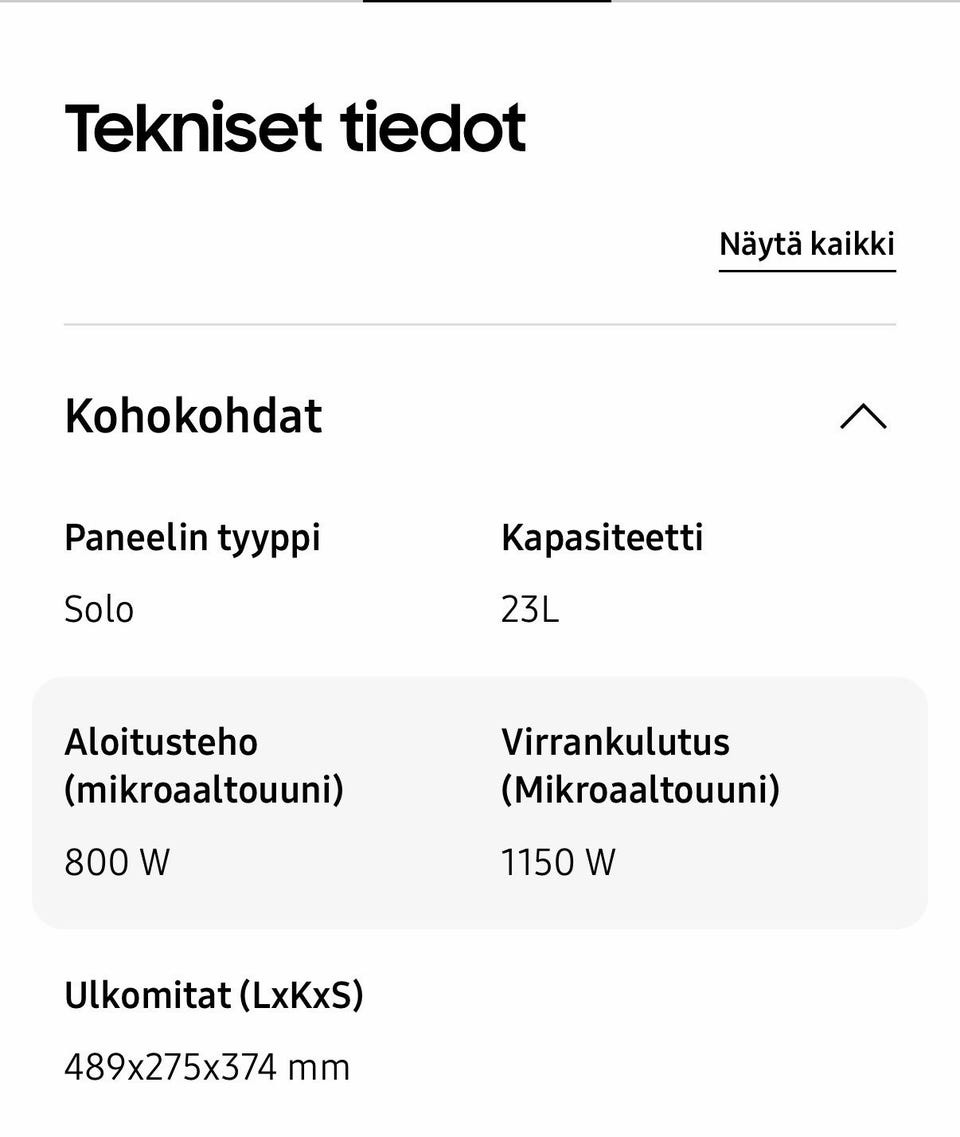Select the Solo panel type value
This screenshot has height=1137, width=960.
[x=99, y=608]
